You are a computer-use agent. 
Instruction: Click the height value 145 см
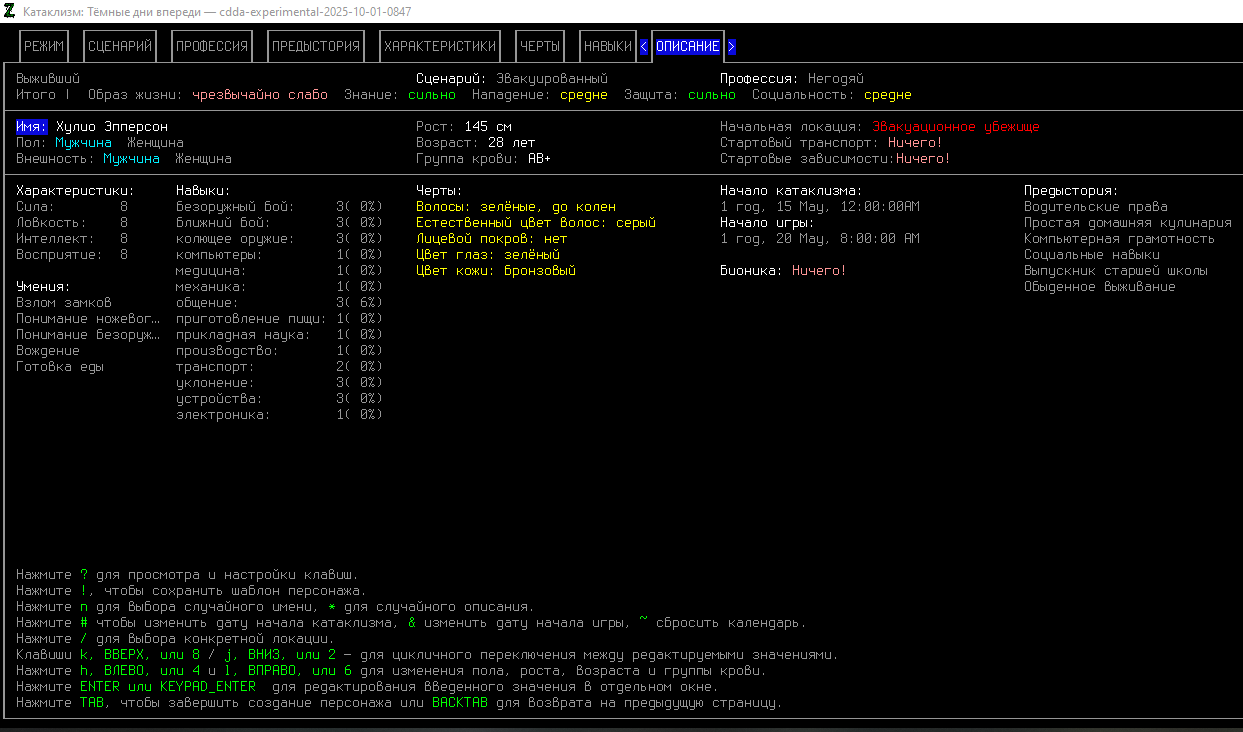[x=488, y=127]
